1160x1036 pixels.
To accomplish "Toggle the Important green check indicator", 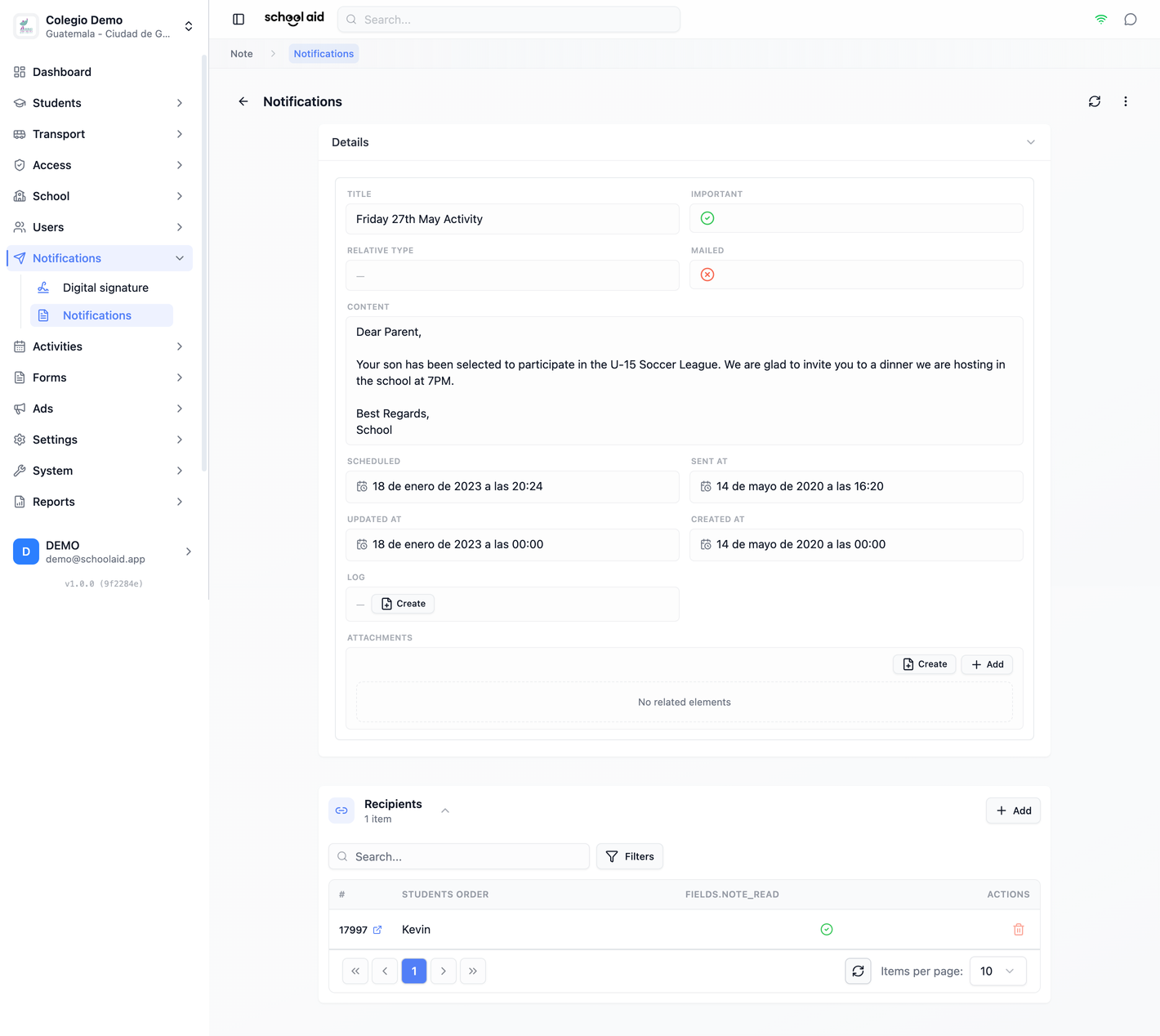I will [707, 218].
